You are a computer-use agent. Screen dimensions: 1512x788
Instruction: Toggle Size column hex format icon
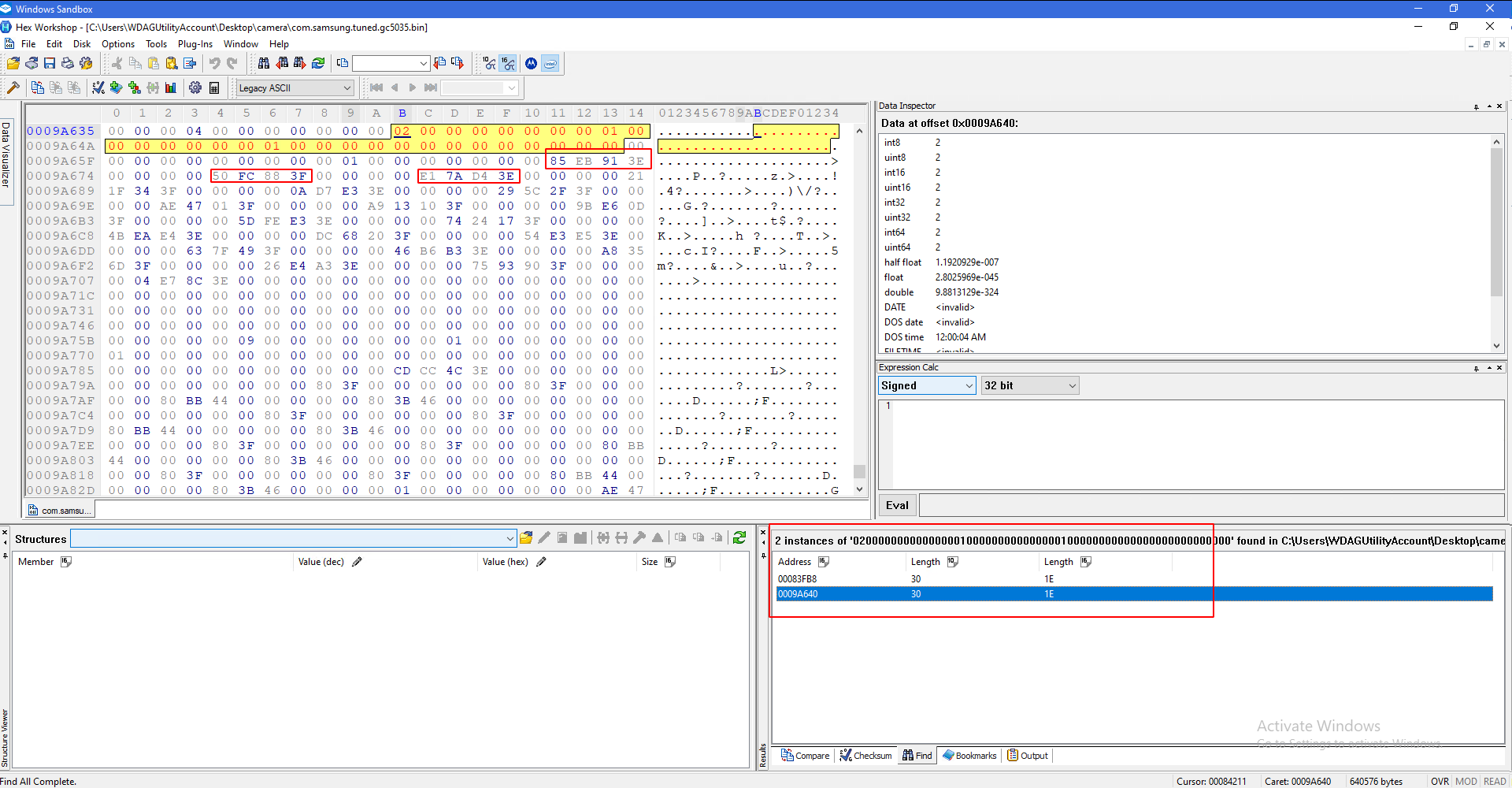click(x=670, y=562)
